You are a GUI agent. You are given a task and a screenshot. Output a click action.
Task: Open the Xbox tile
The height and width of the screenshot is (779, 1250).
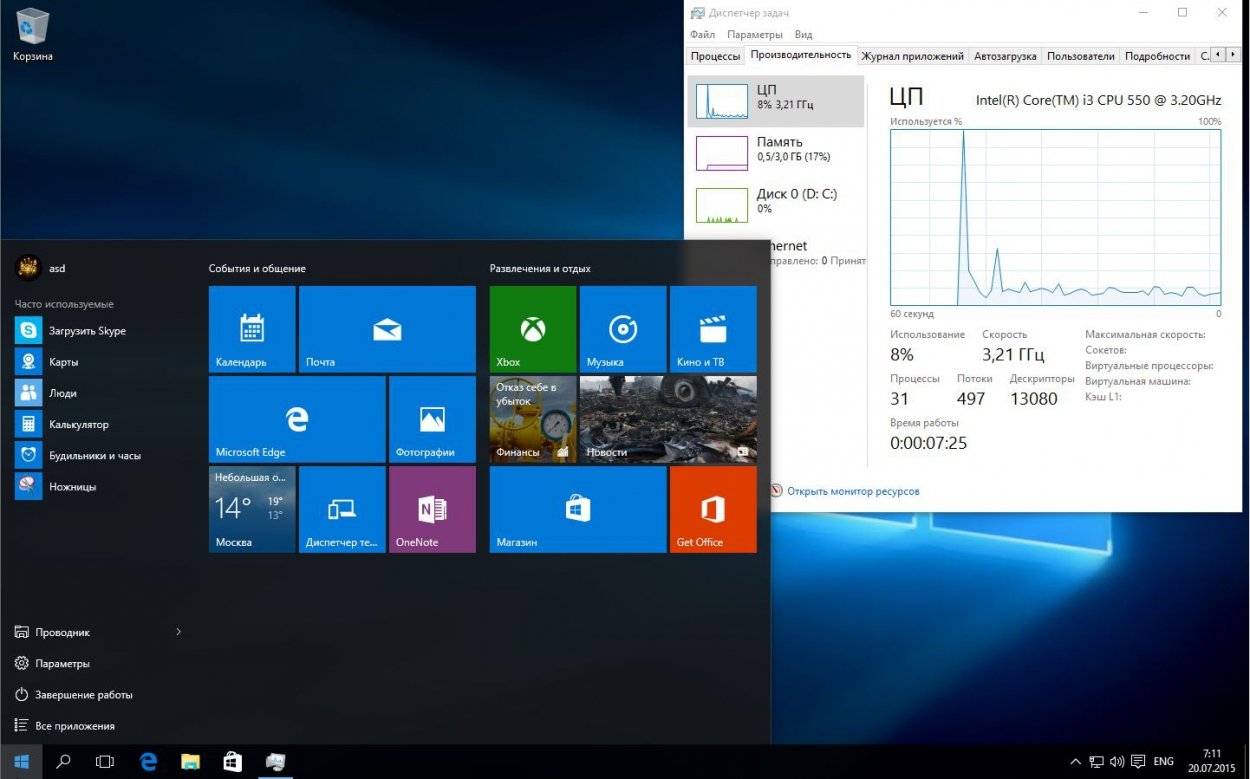click(532, 329)
